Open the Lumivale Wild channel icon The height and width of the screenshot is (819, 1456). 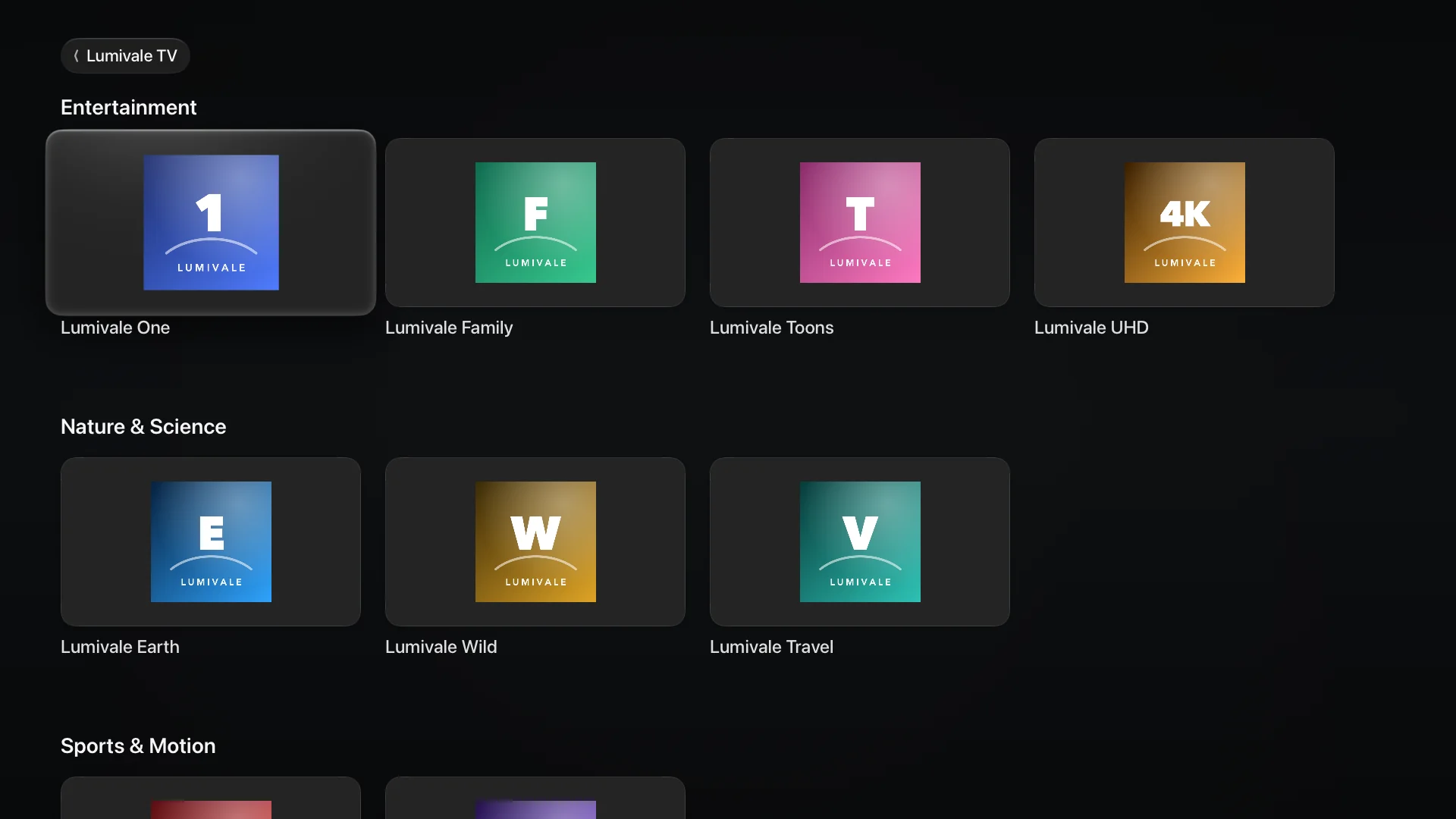click(535, 541)
